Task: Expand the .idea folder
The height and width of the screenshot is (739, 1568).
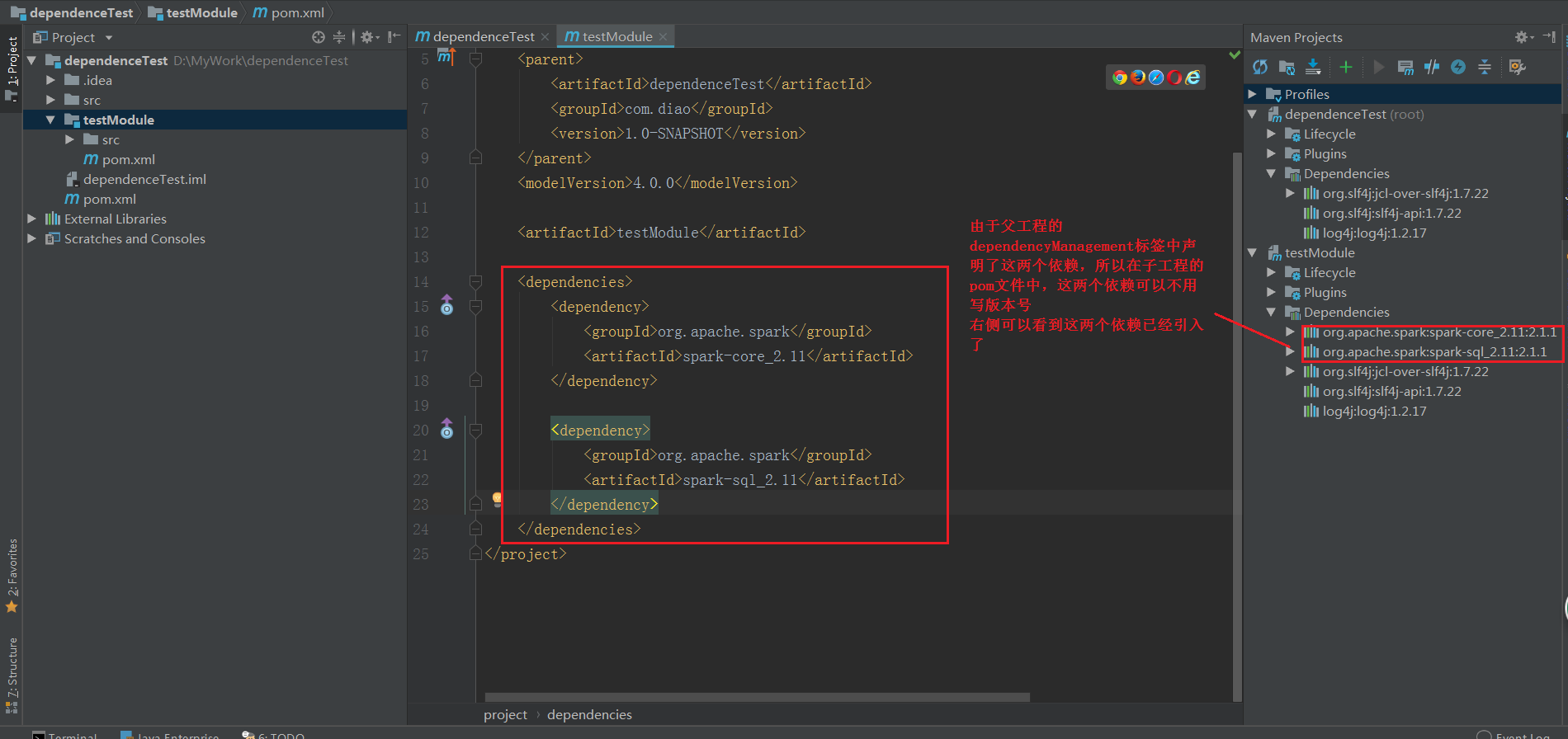Action: tap(50, 80)
